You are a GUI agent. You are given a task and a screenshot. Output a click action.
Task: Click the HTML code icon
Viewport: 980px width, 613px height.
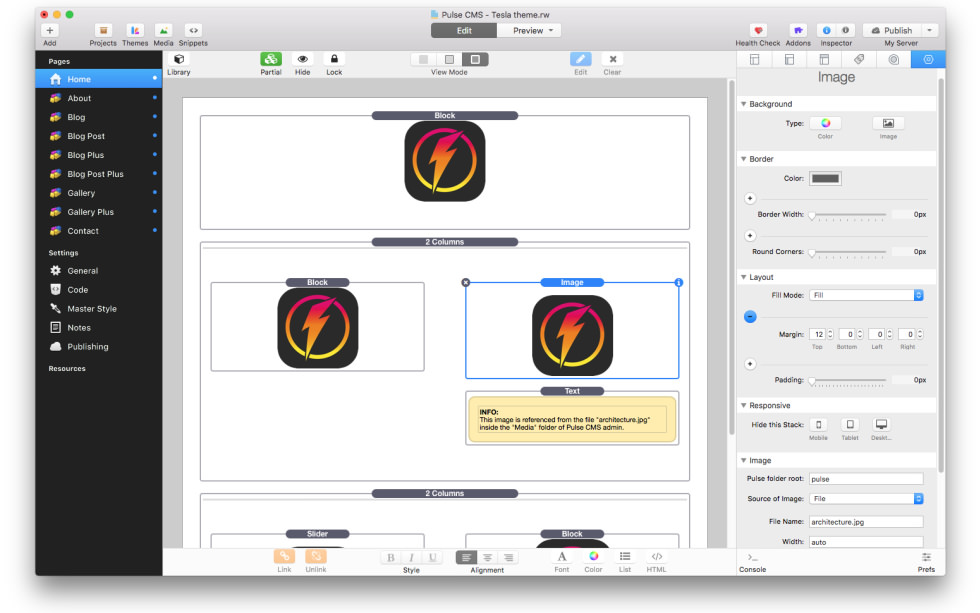pos(656,556)
